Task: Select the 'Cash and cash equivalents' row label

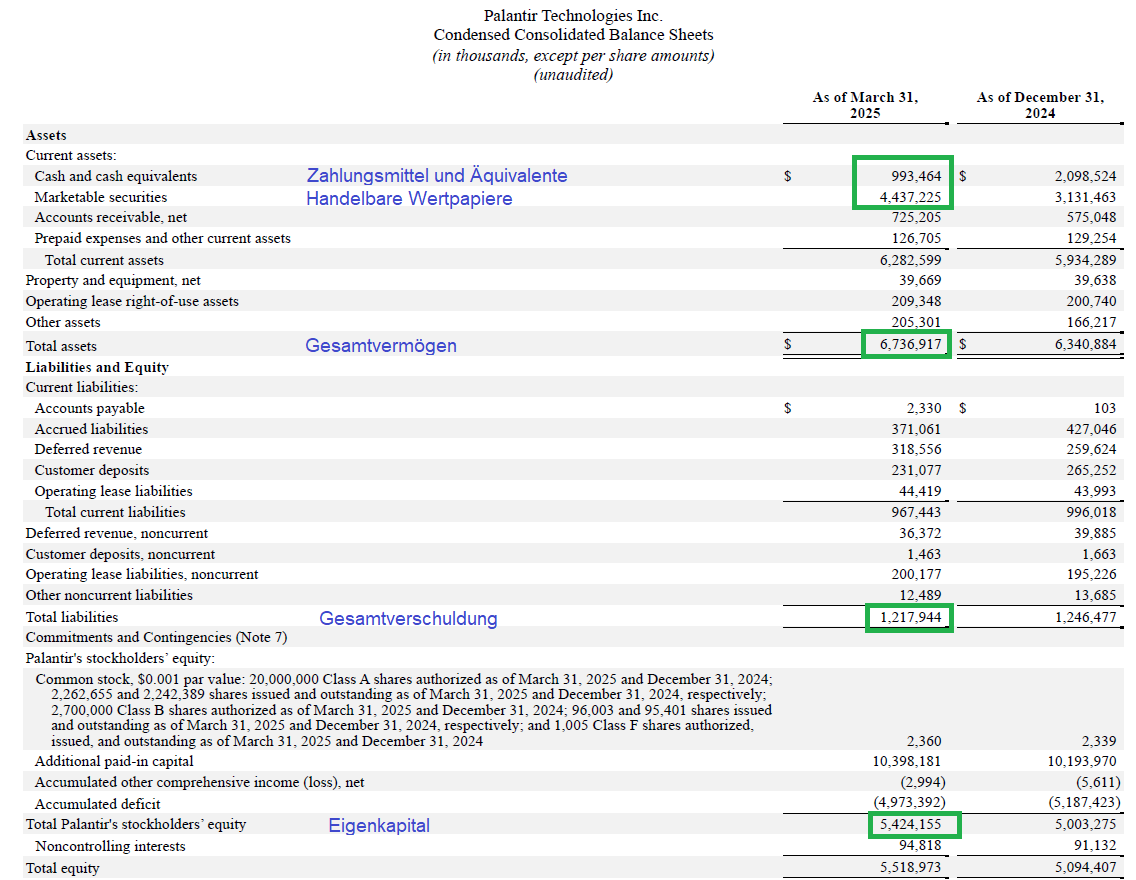Action: pyautogui.click(x=116, y=176)
